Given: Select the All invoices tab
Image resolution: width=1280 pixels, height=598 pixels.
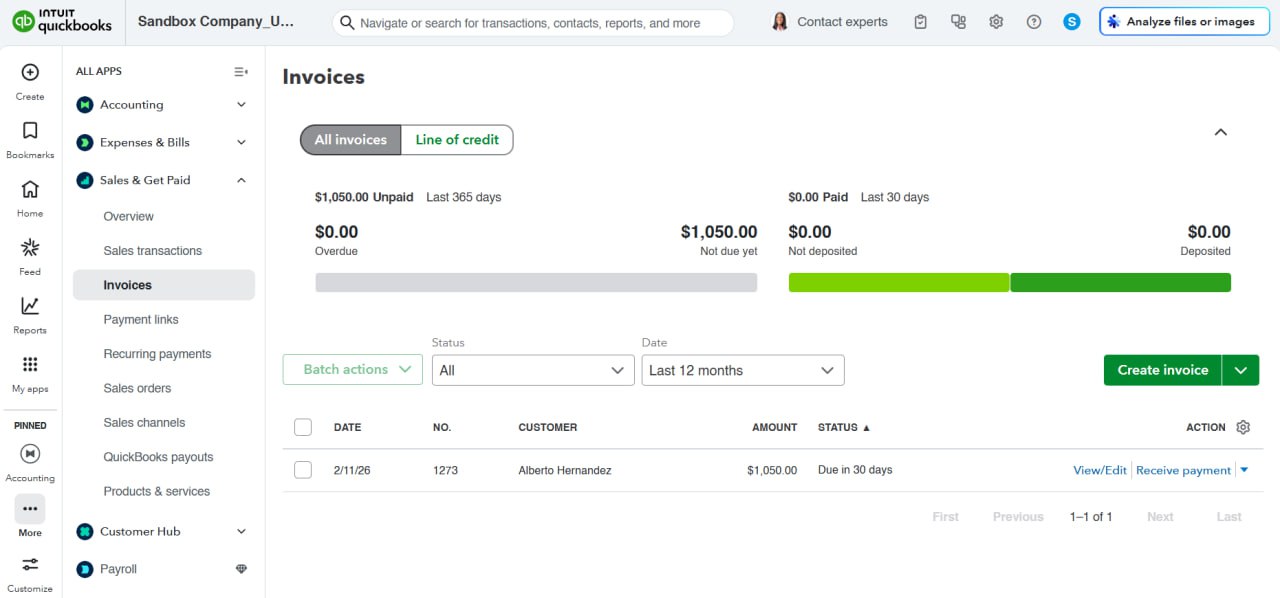Looking at the screenshot, I should pyautogui.click(x=350, y=139).
